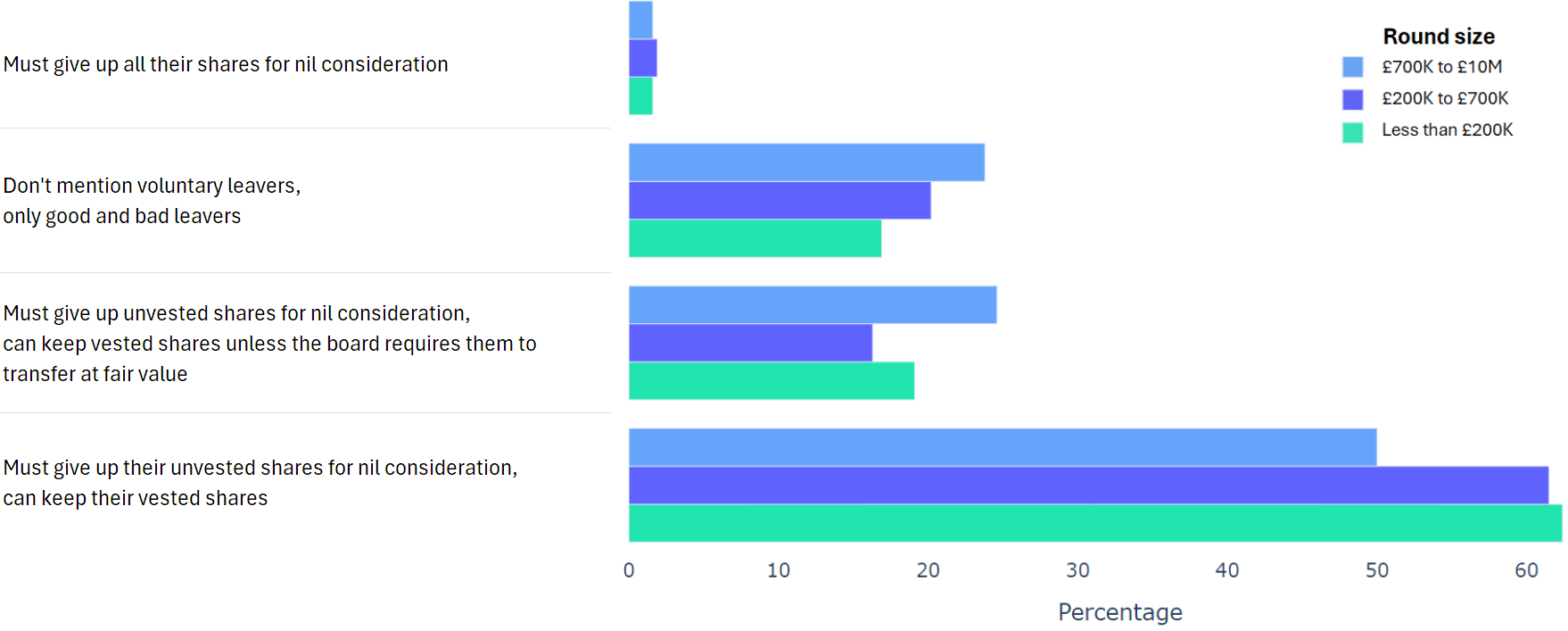Select the purple bar in the bottom bar group

[x=1088, y=485]
